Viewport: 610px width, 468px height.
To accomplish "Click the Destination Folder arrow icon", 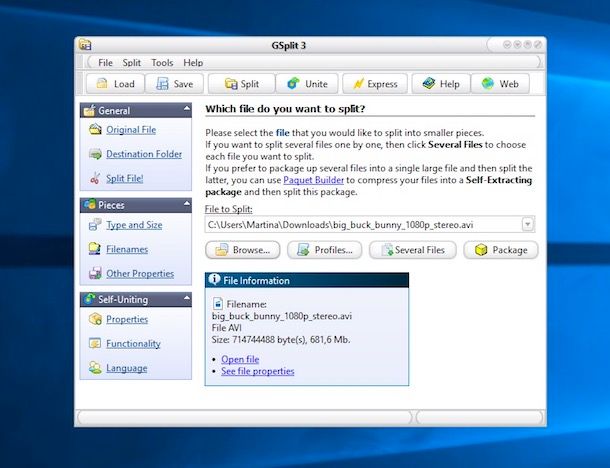I will coord(95,154).
